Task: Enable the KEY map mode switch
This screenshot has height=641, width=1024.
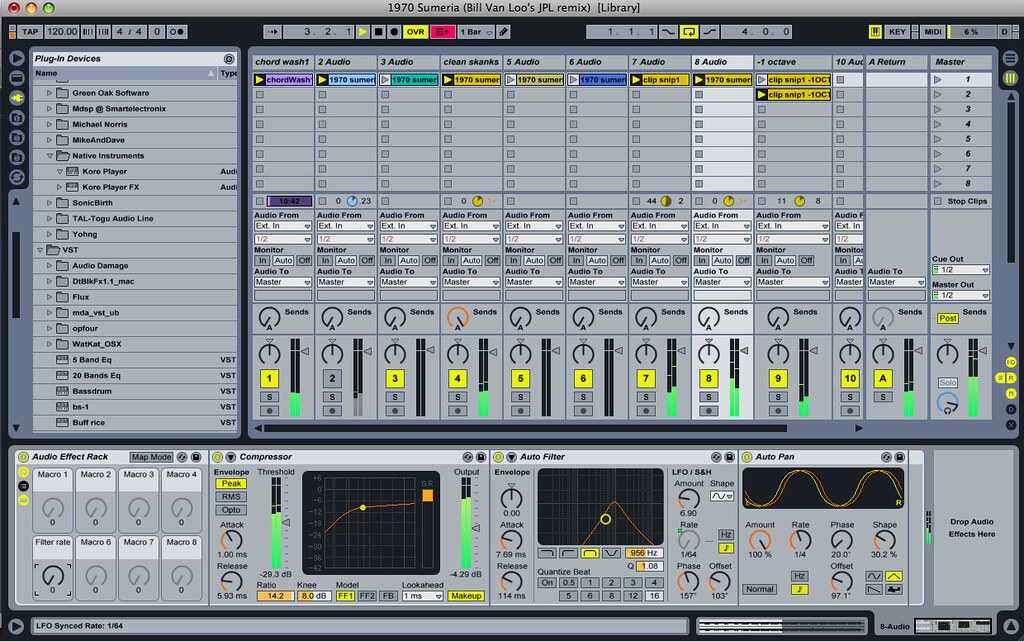Action: [x=897, y=31]
